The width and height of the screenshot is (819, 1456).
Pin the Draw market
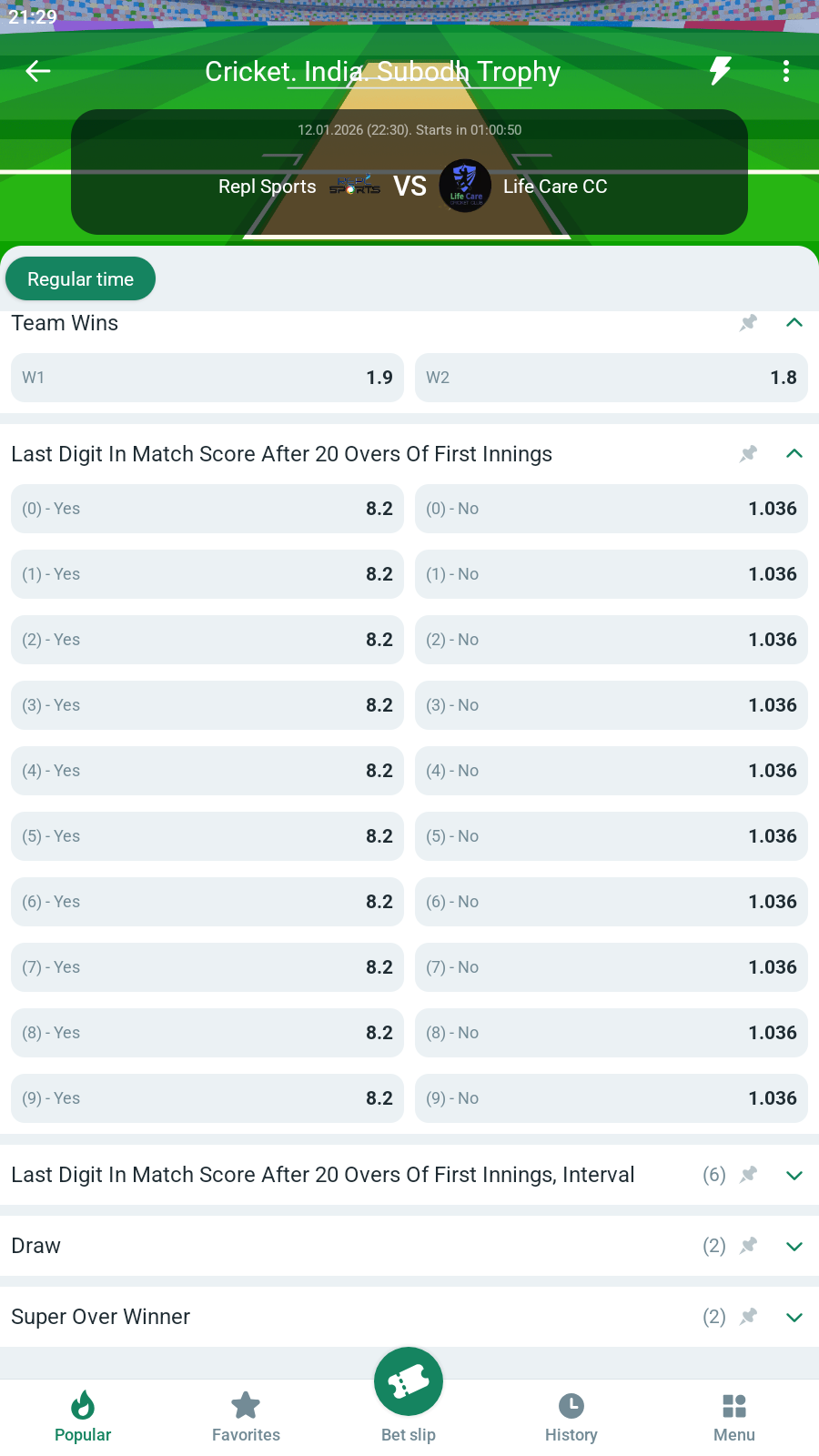click(748, 1246)
